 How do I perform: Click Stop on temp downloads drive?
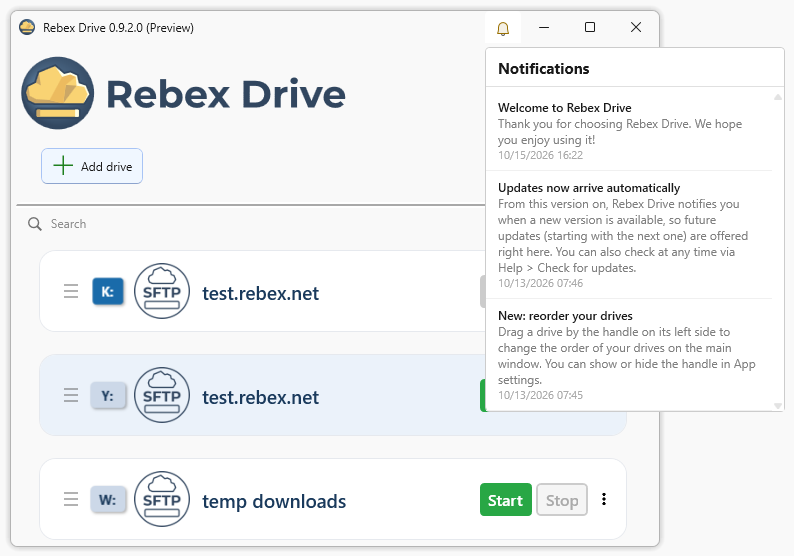(x=562, y=500)
